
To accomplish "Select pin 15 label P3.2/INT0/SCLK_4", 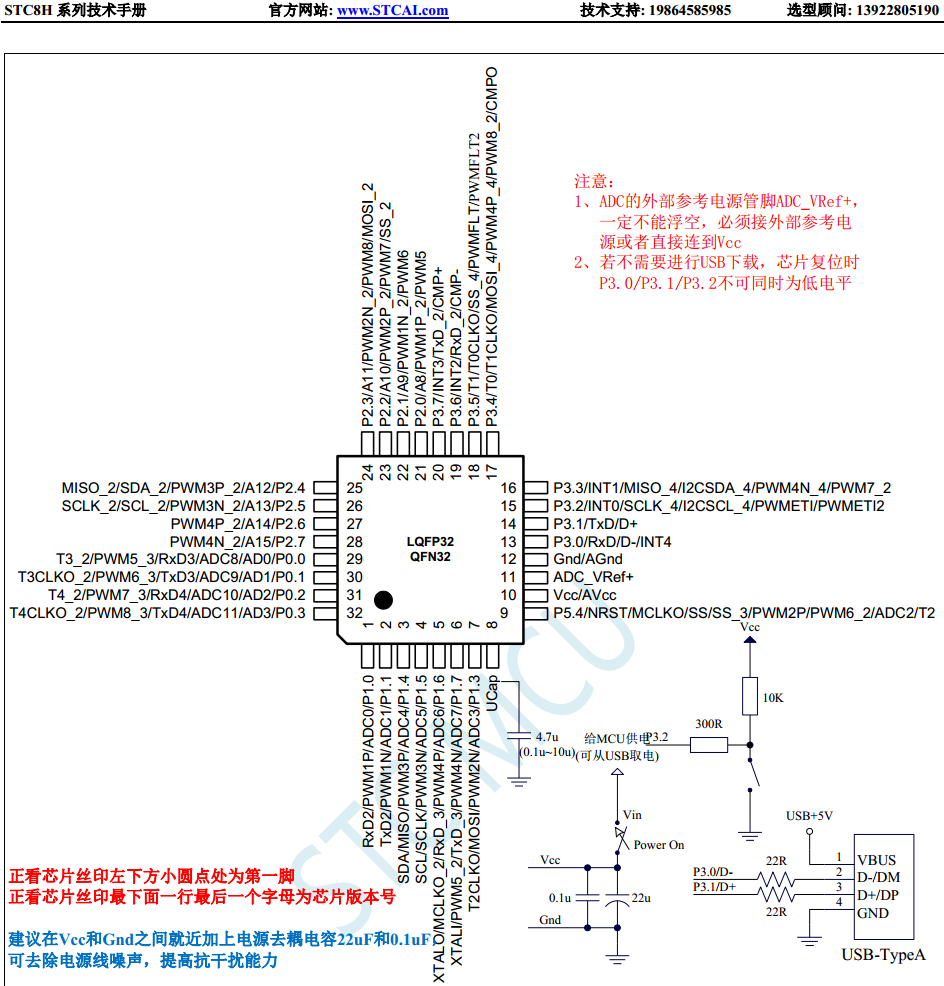I will point(719,506).
